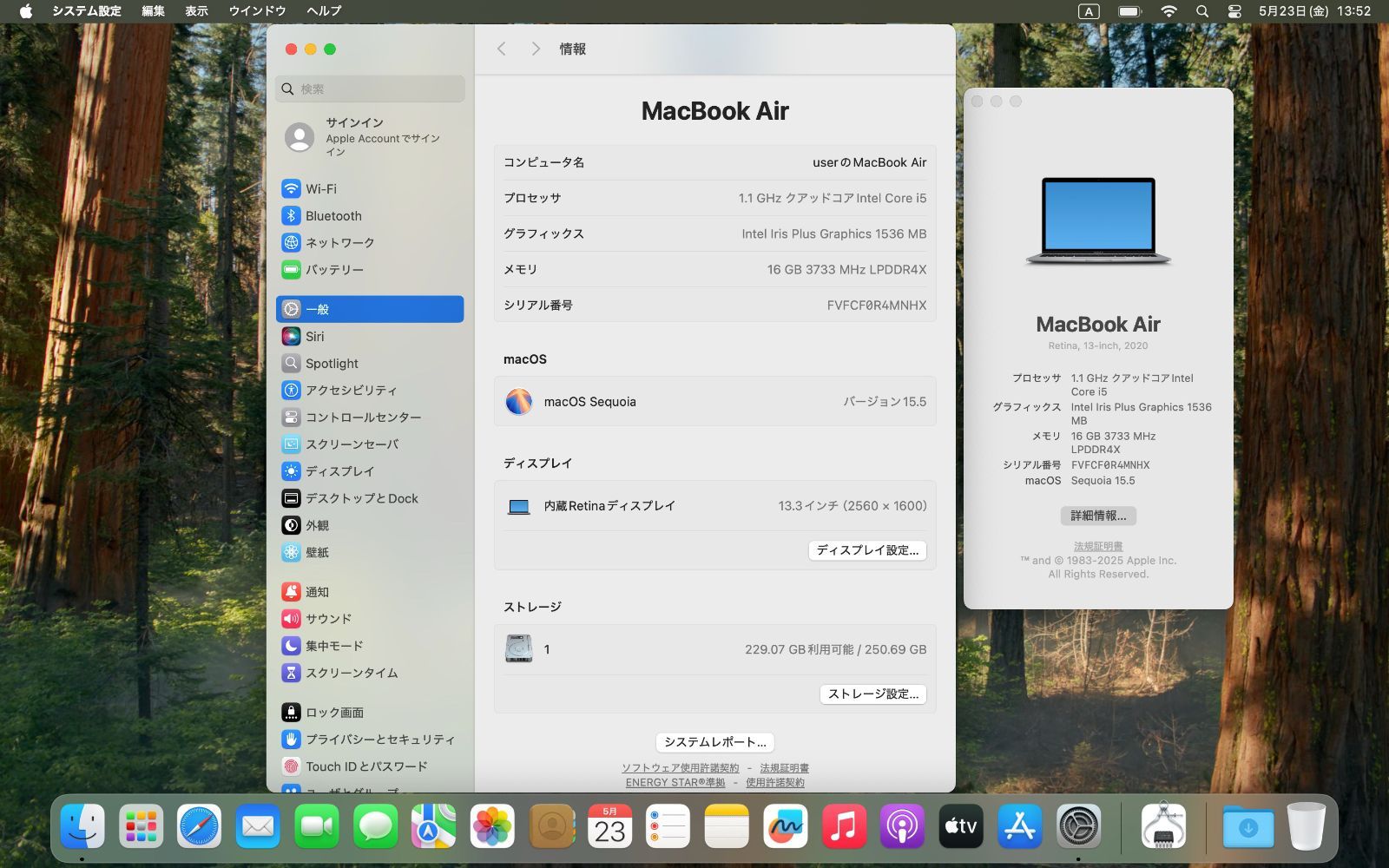Open the ヘルプ menu

[324, 11]
